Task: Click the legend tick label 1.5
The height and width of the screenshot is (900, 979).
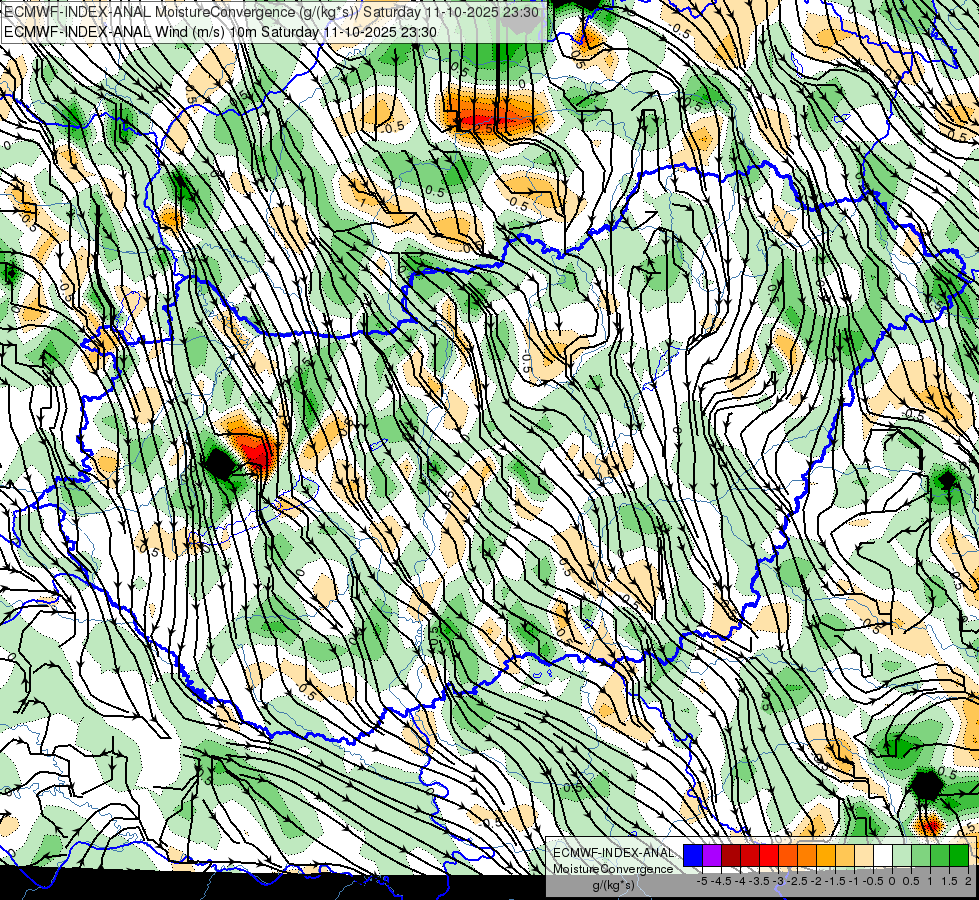Action: [949, 881]
